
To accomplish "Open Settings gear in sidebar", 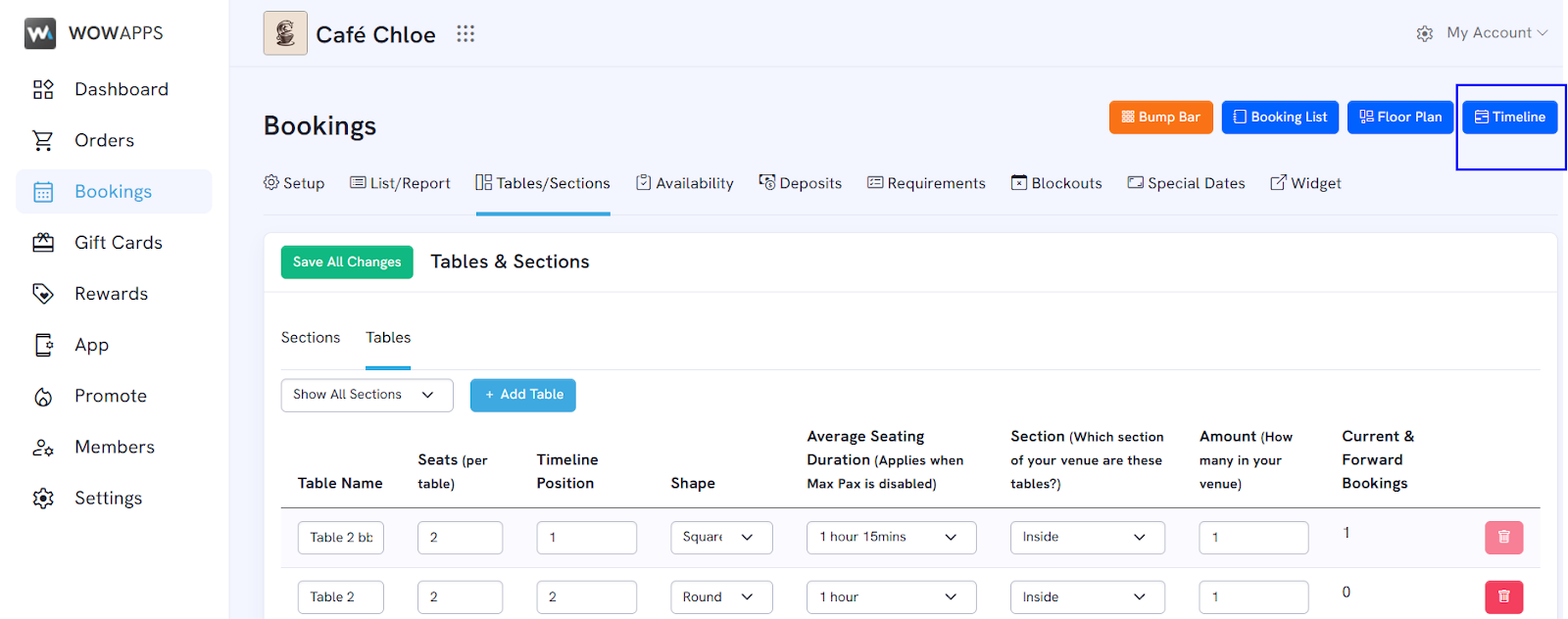I will [43, 498].
